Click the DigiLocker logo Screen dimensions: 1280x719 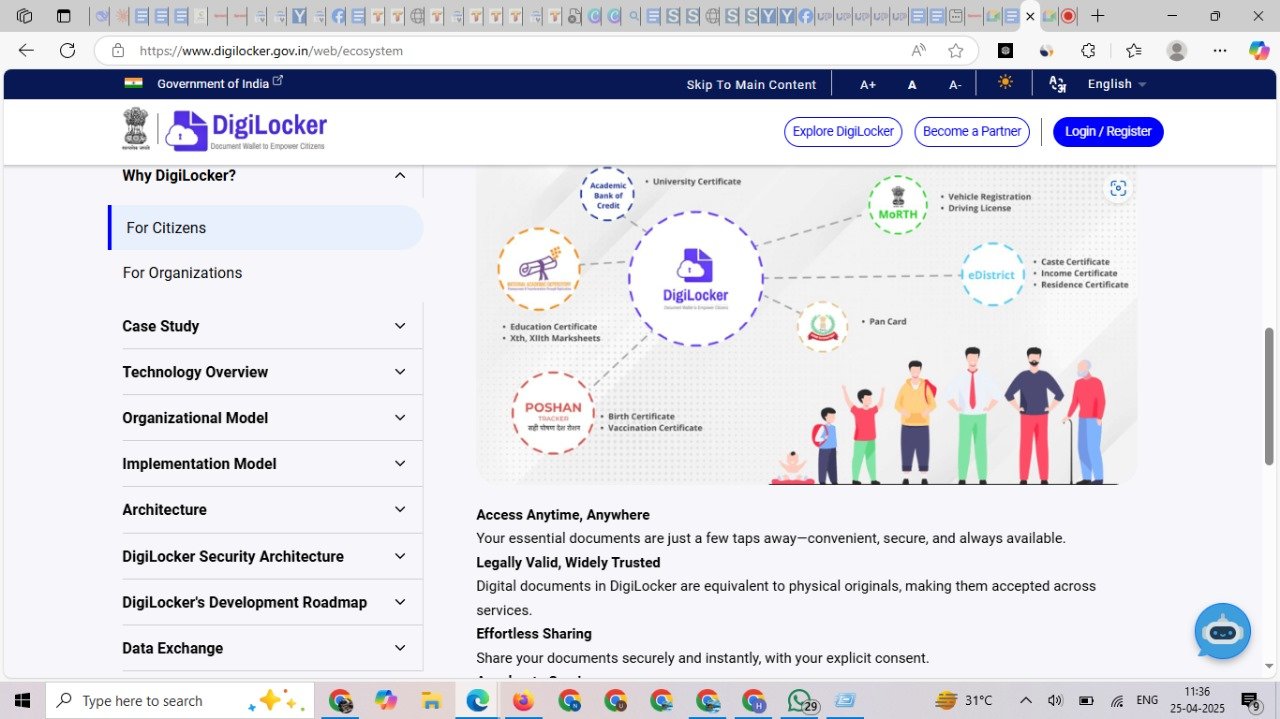tap(247, 131)
